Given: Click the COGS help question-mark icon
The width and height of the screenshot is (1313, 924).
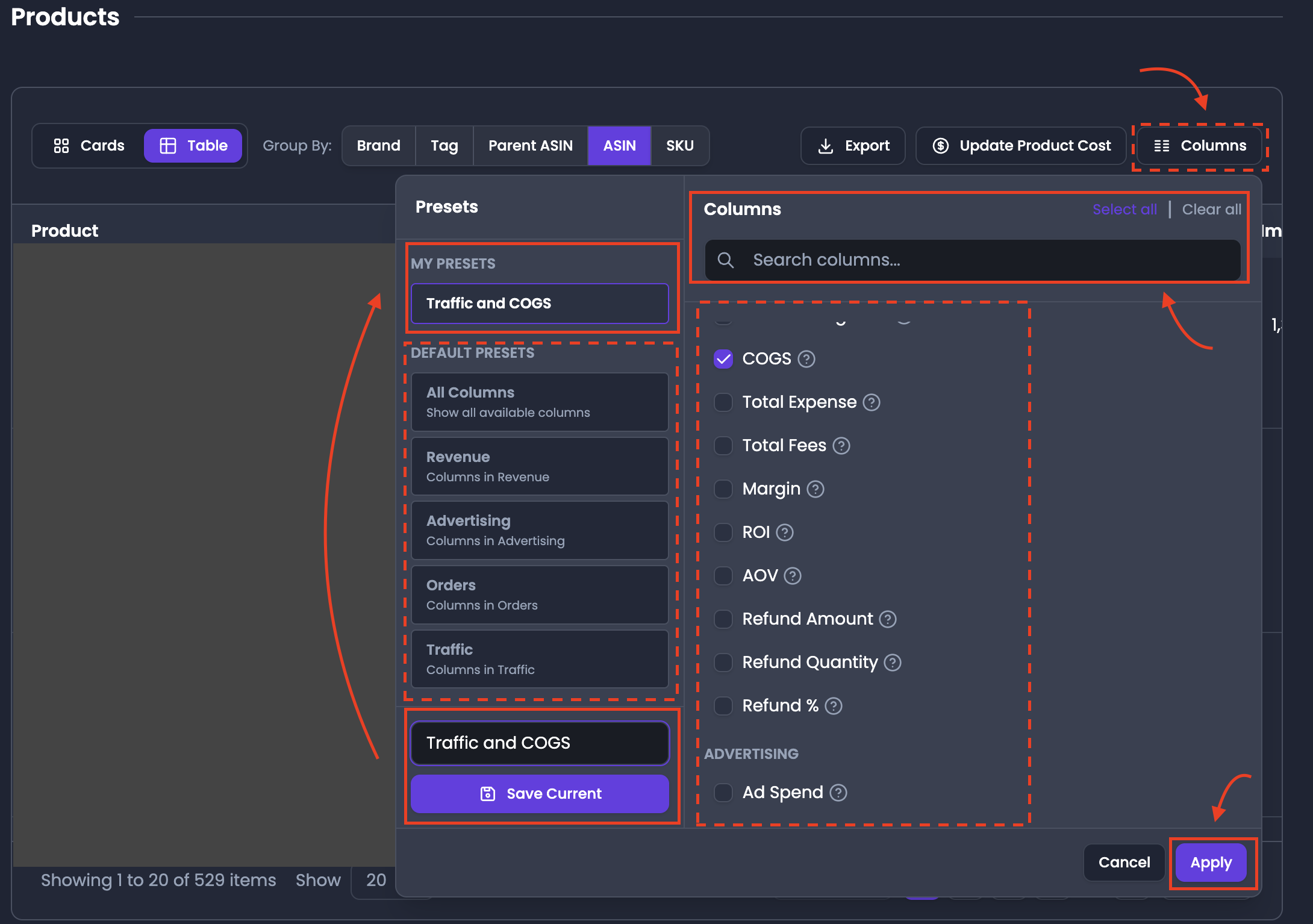Looking at the screenshot, I should [x=806, y=359].
